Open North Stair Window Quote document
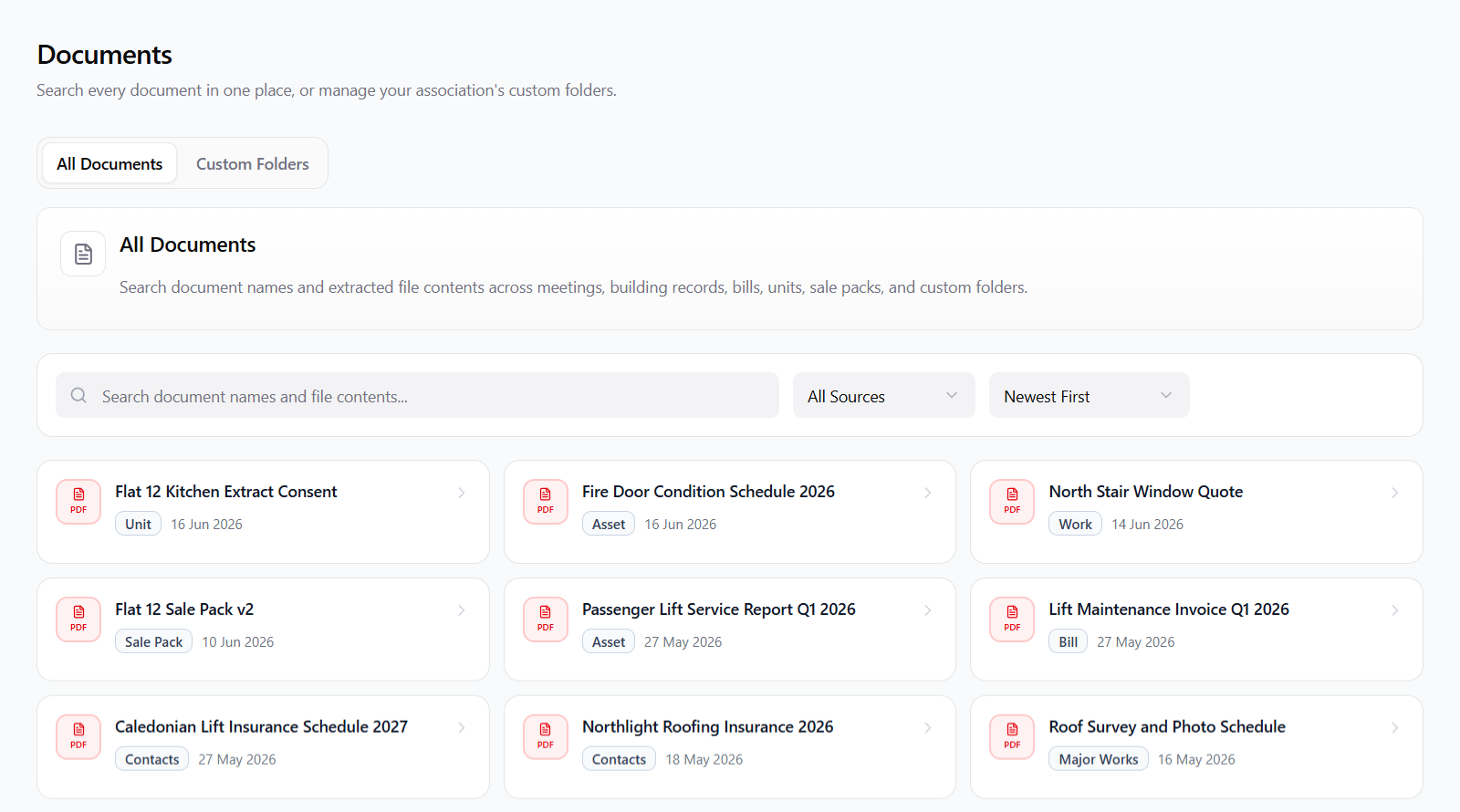The image size is (1460, 812). click(1196, 512)
